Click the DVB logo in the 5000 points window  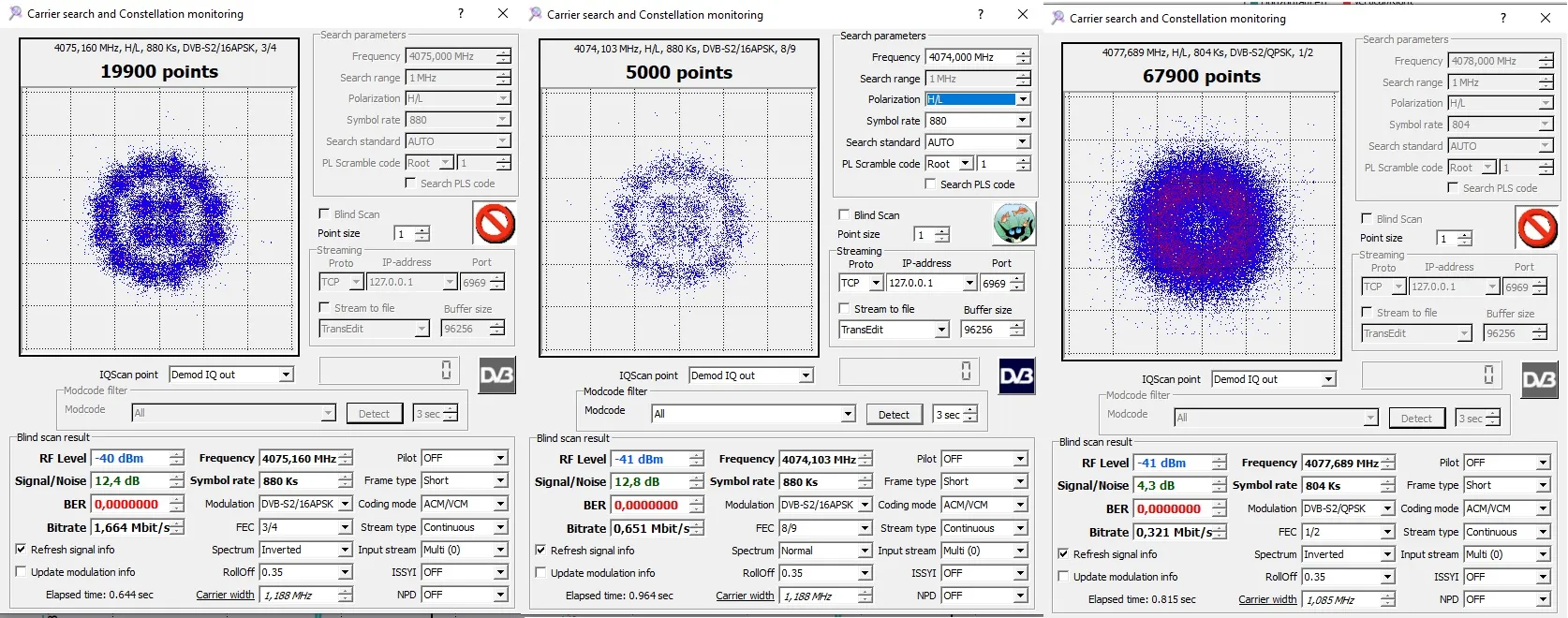click(x=1016, y=376)
